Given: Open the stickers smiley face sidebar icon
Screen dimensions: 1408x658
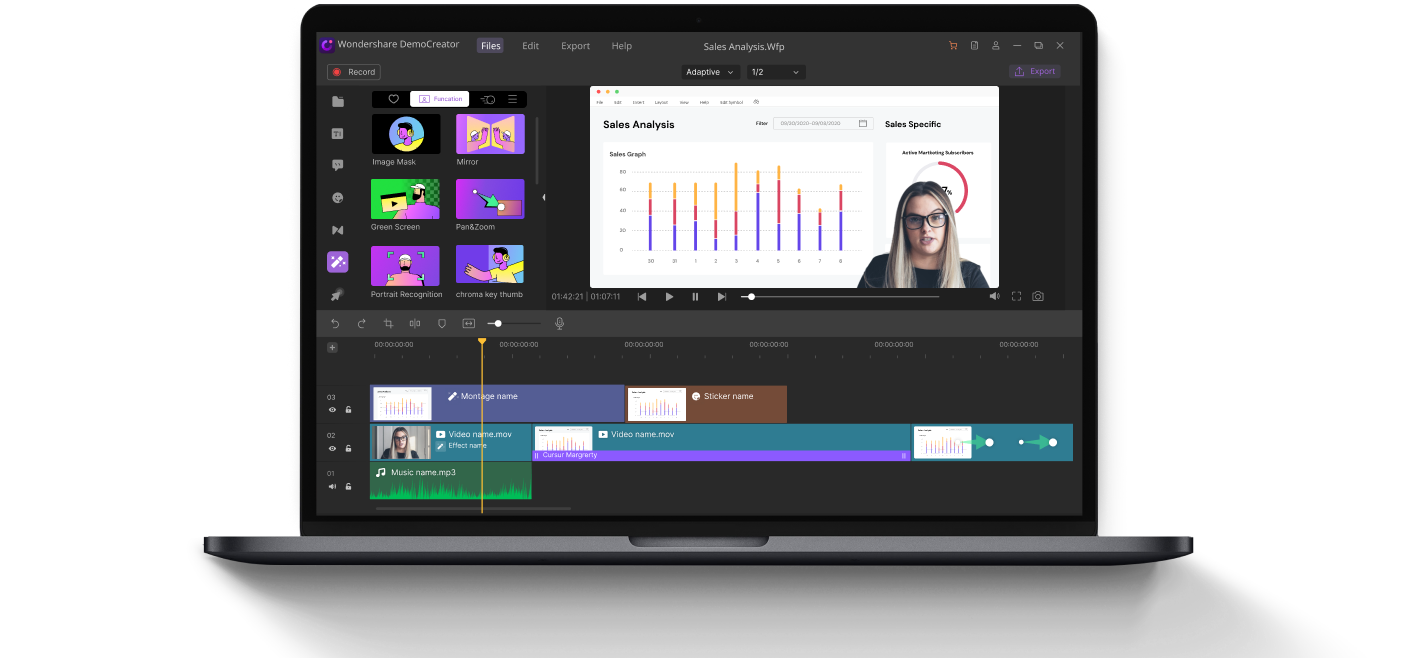Looking at the screenshot, I should click(x=338, y=198).
